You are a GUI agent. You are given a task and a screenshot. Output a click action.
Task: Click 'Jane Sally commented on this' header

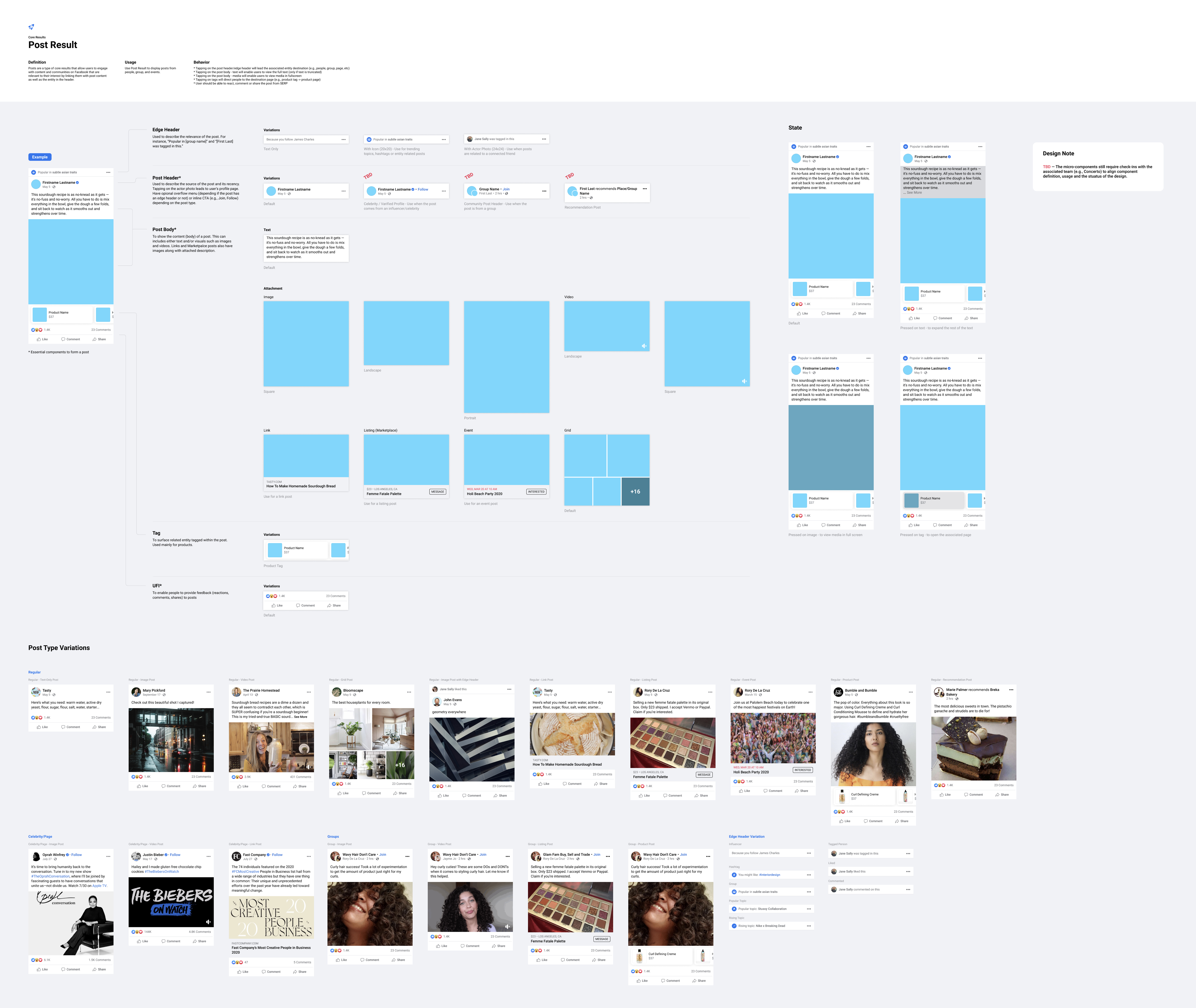(871, 890)
